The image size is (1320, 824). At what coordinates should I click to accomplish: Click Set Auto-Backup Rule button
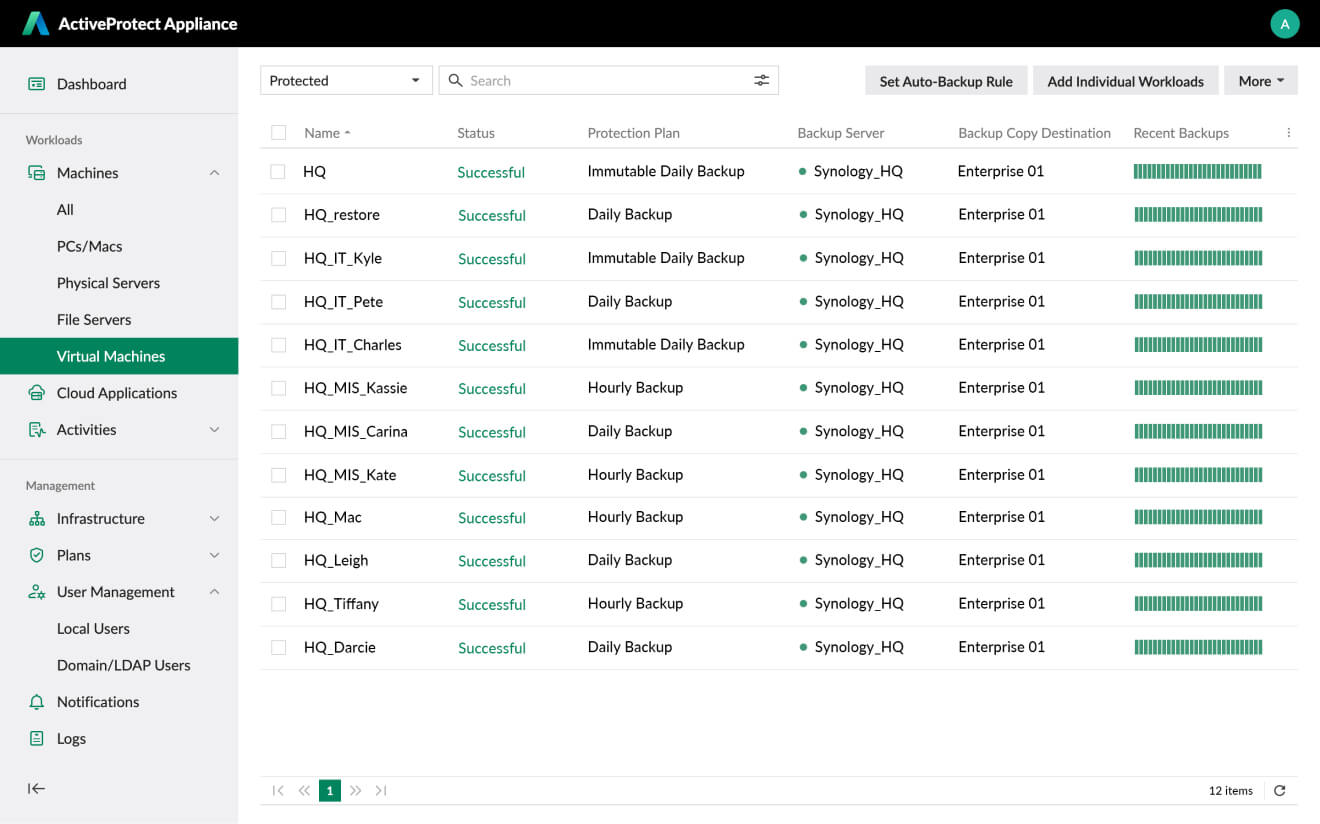[x=945, y=81]
